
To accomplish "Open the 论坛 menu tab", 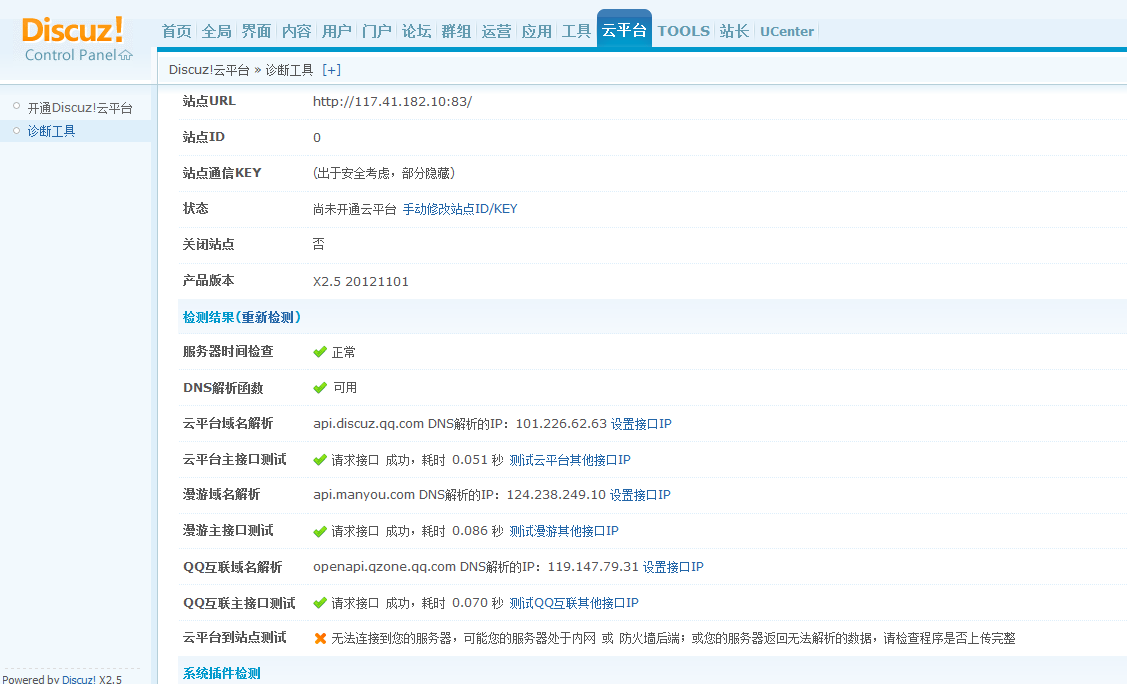I will 416,31.
